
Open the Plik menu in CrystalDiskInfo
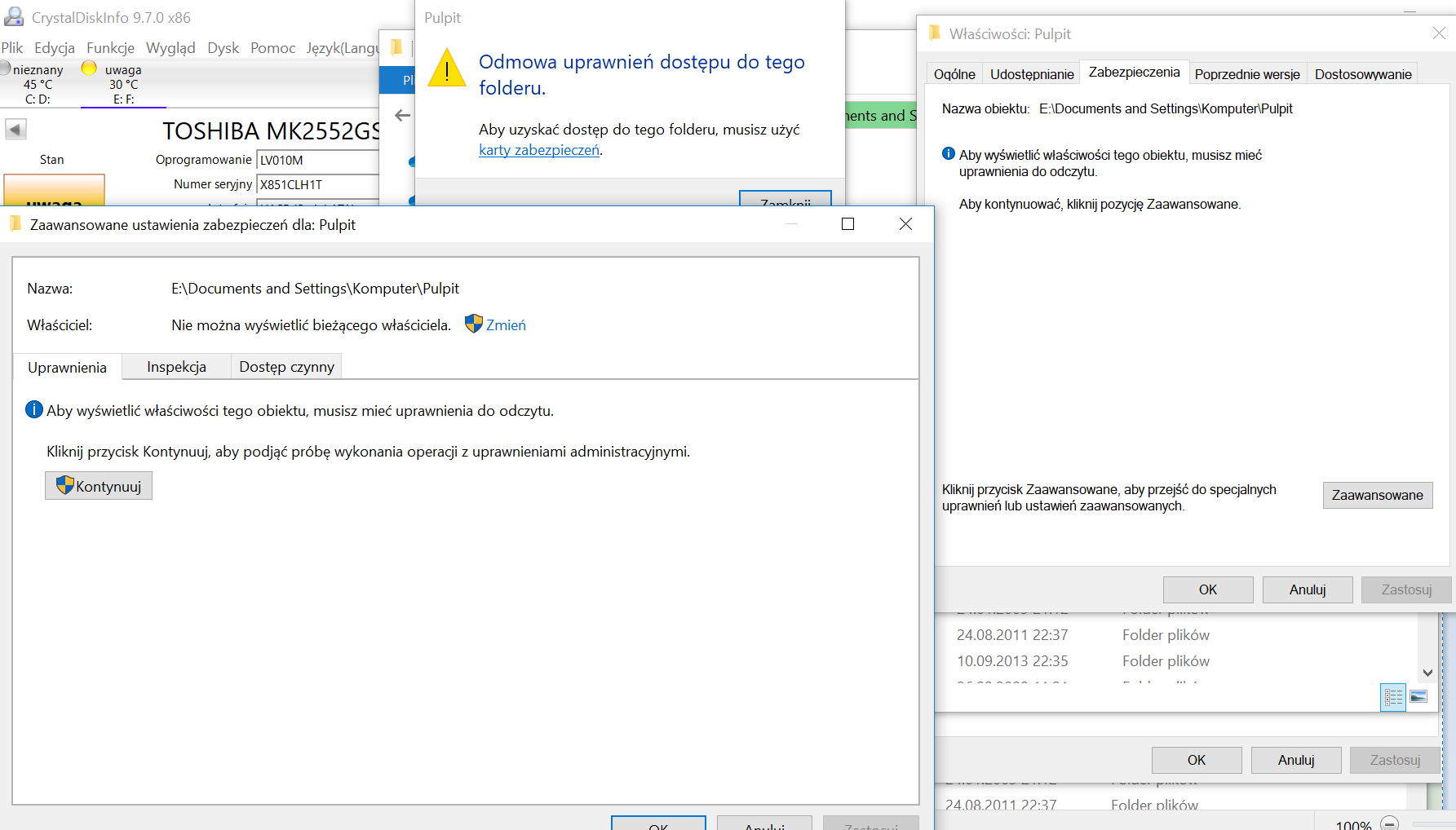pos(12,47)
